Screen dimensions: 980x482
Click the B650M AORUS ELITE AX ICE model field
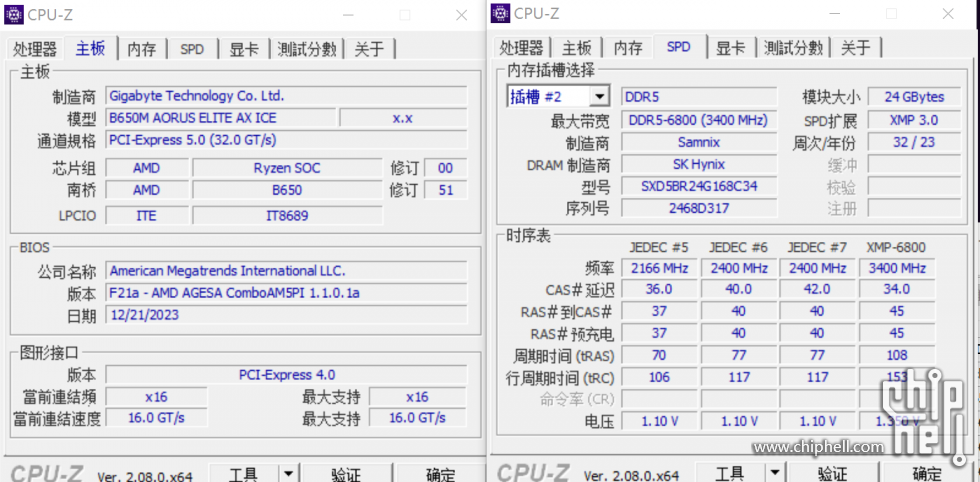221,118
